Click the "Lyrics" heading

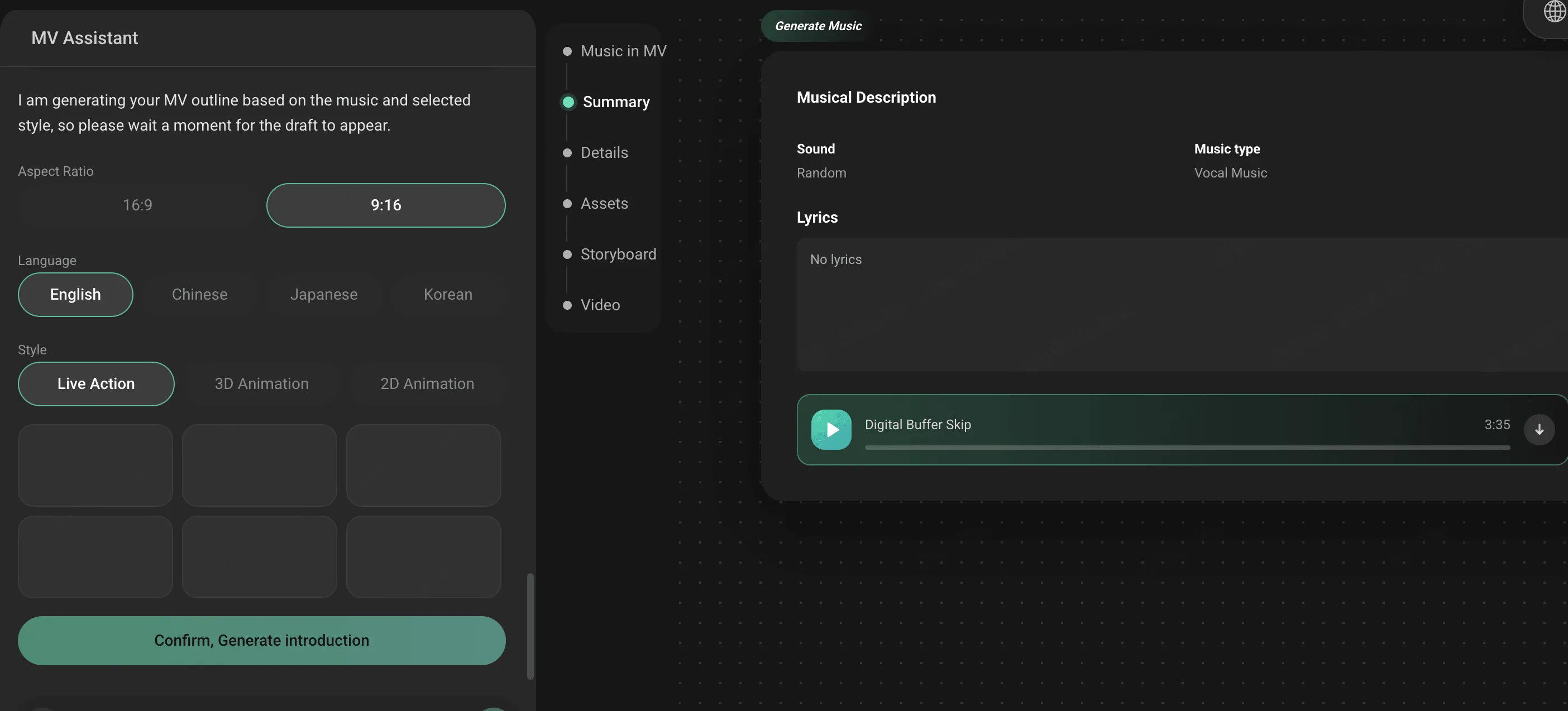(x=817, y=218)
